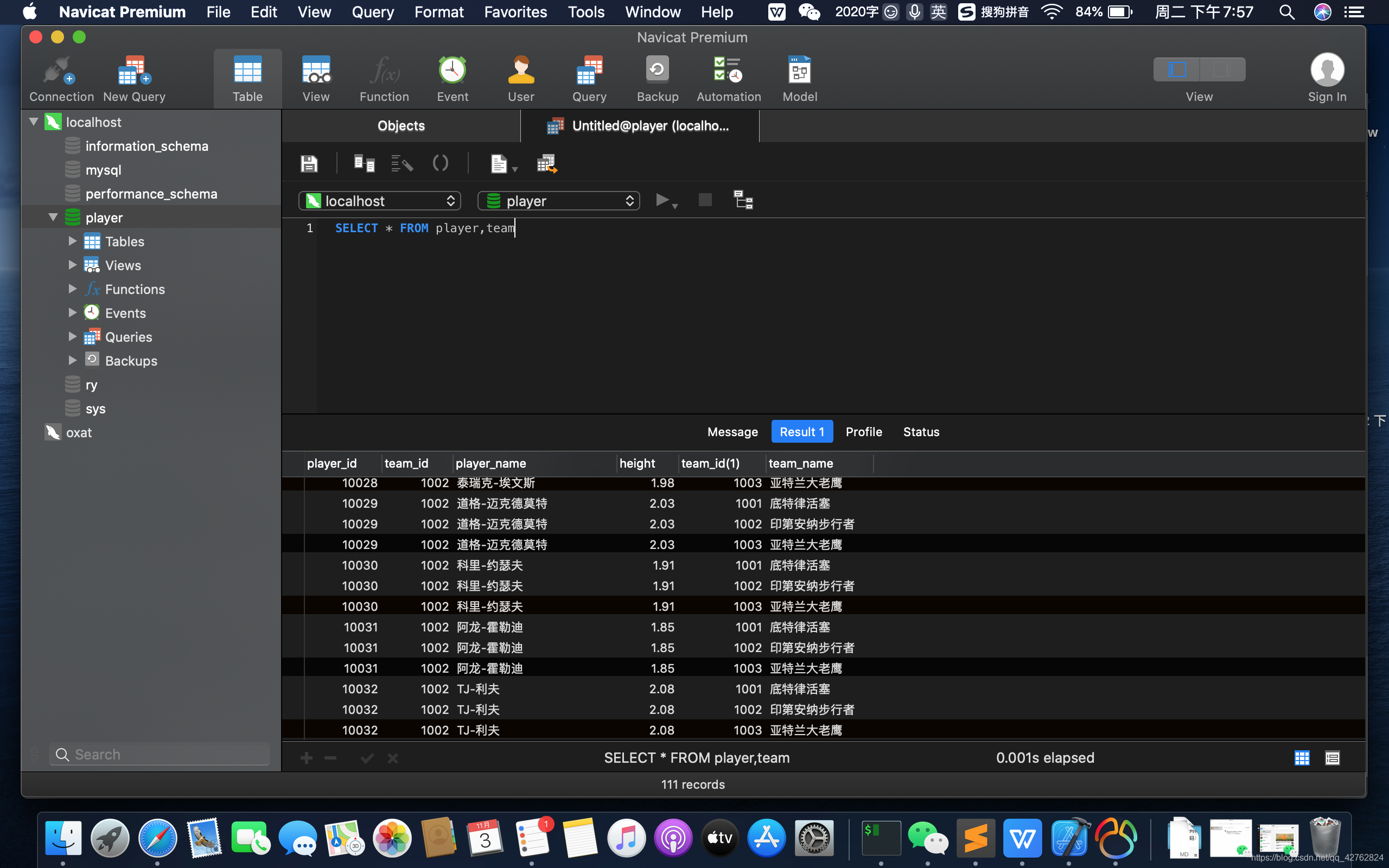Screen dimensions: 1389x868
Task: Click the Backup icon in toolbar
Action: coord(657,79)
